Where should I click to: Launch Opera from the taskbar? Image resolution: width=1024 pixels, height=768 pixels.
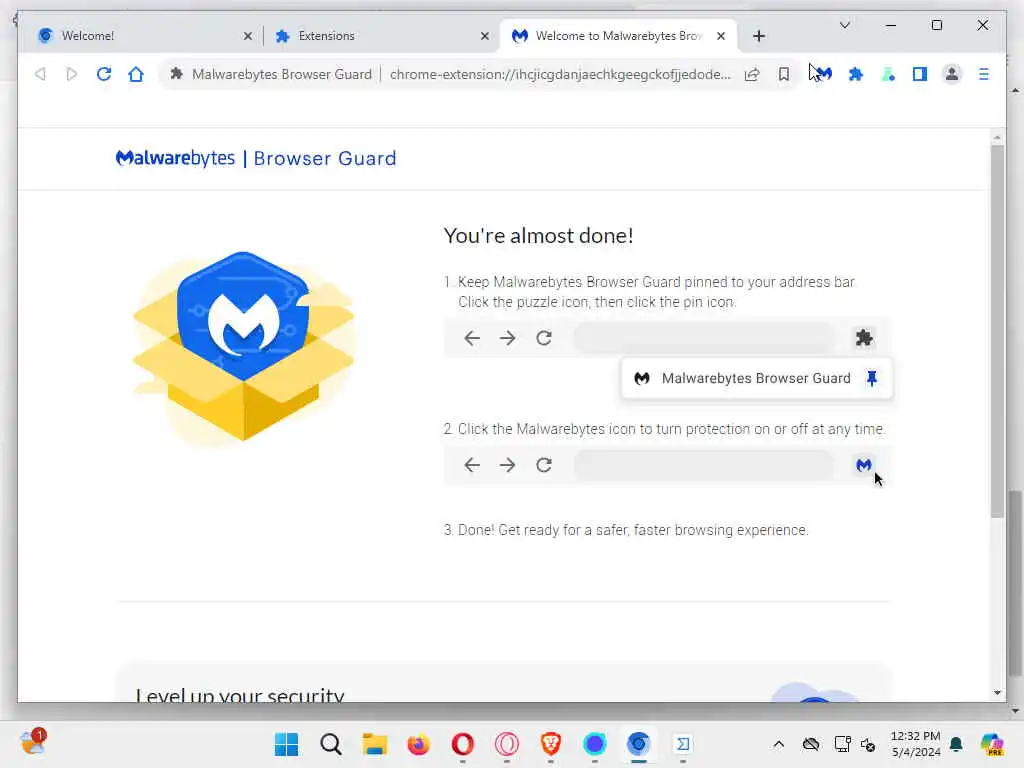pos(462,744)
